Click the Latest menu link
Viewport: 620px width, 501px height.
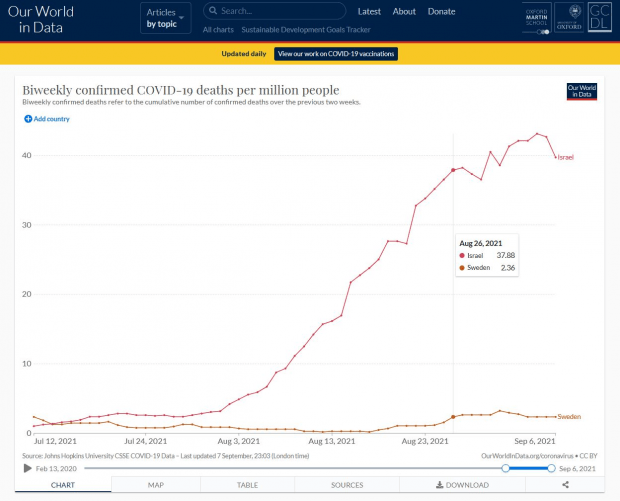369,12
